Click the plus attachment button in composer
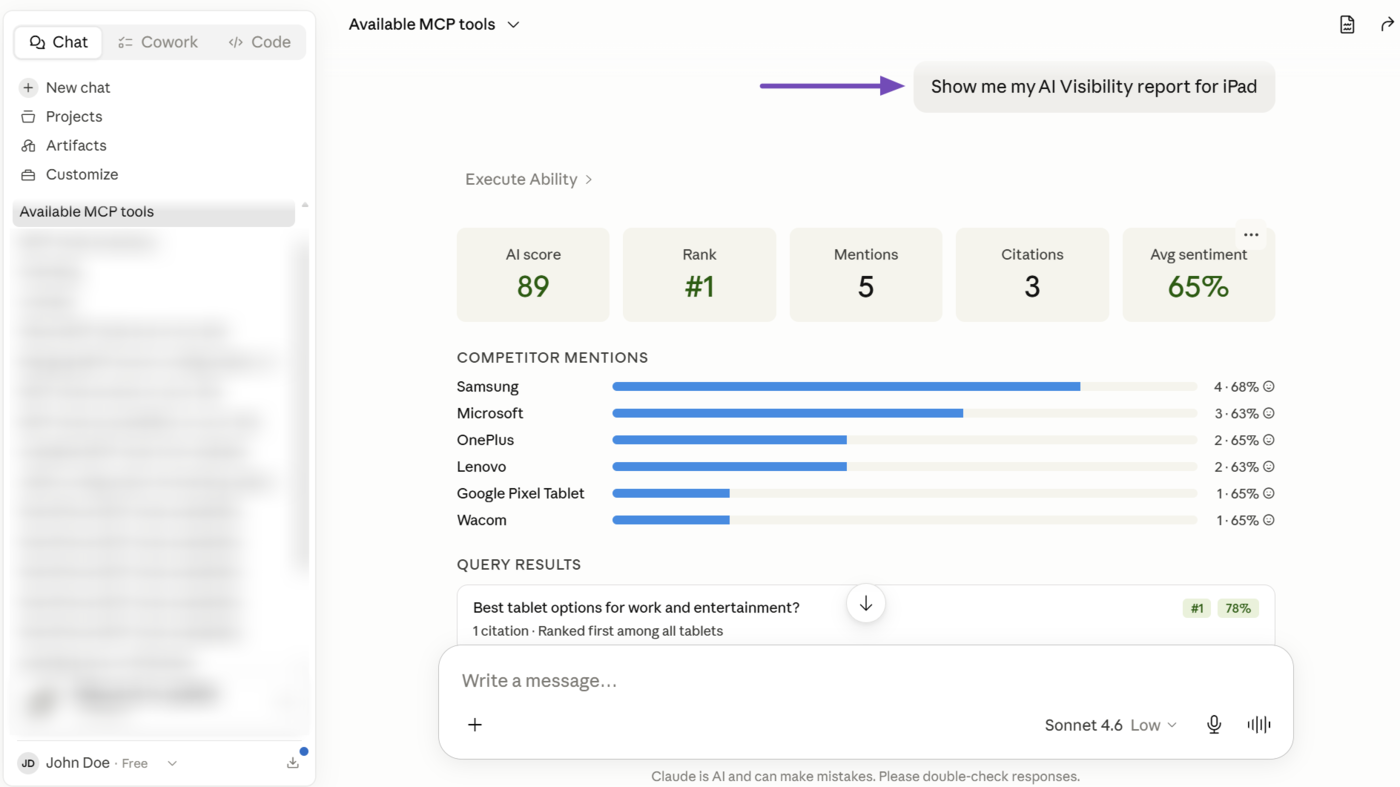The width and height of the screenshot is (1400, 787). 475,725
